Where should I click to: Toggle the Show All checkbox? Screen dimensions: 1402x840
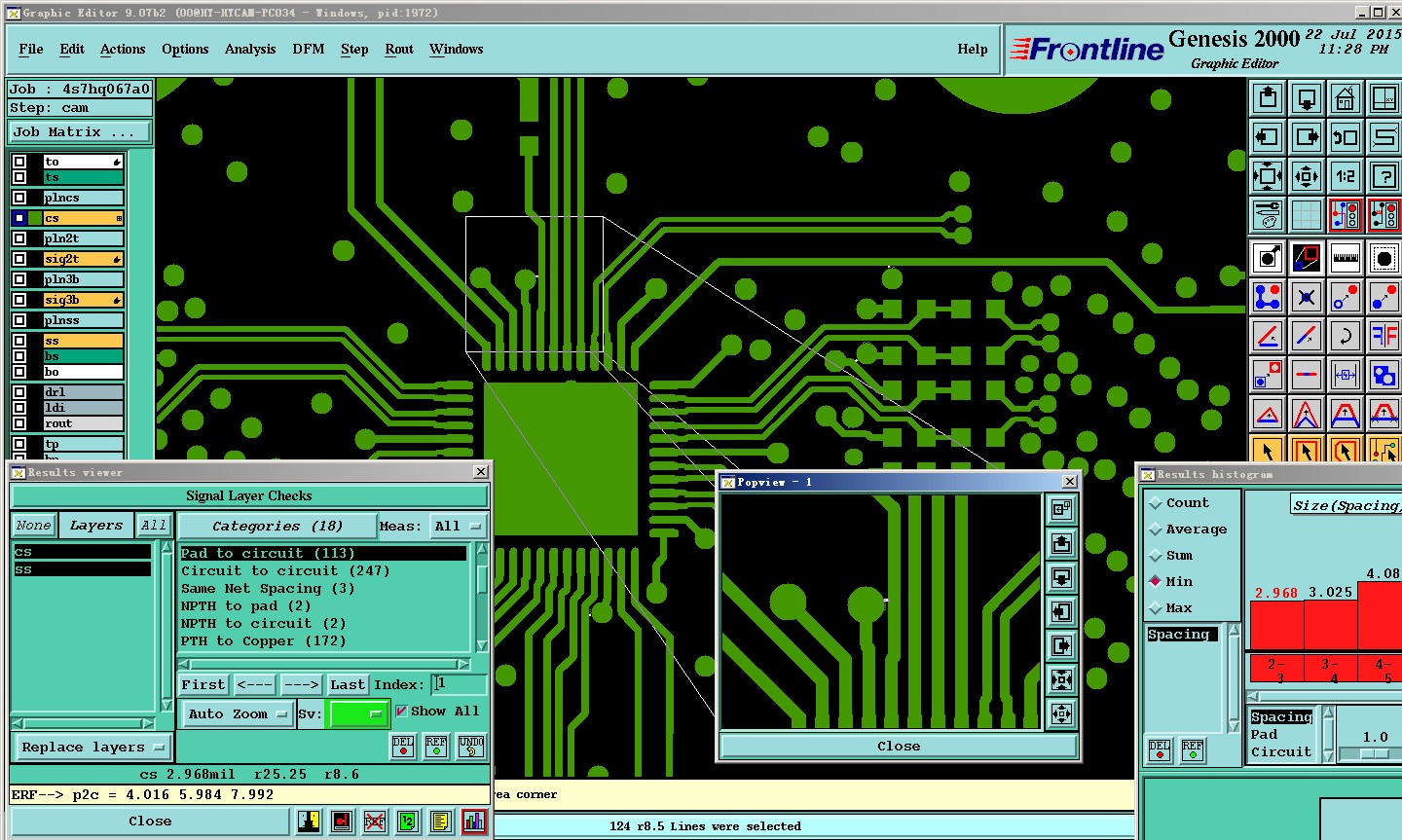[401, 712]
